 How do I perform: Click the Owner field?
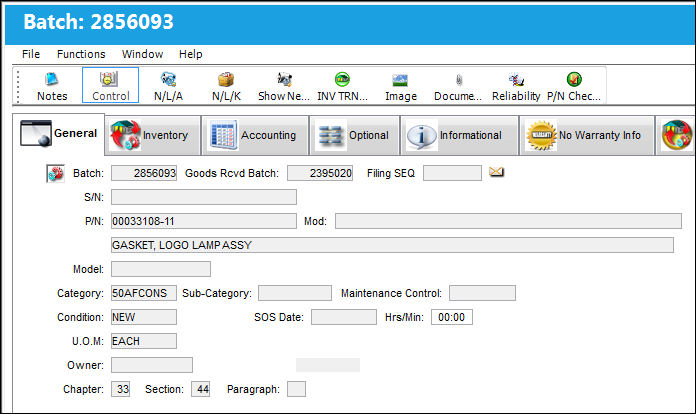tap(152, 365)
